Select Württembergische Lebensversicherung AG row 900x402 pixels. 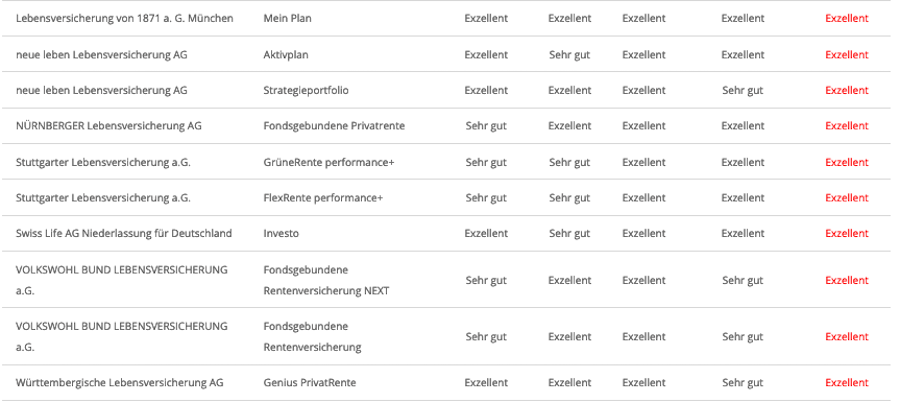tap(450, 382)
